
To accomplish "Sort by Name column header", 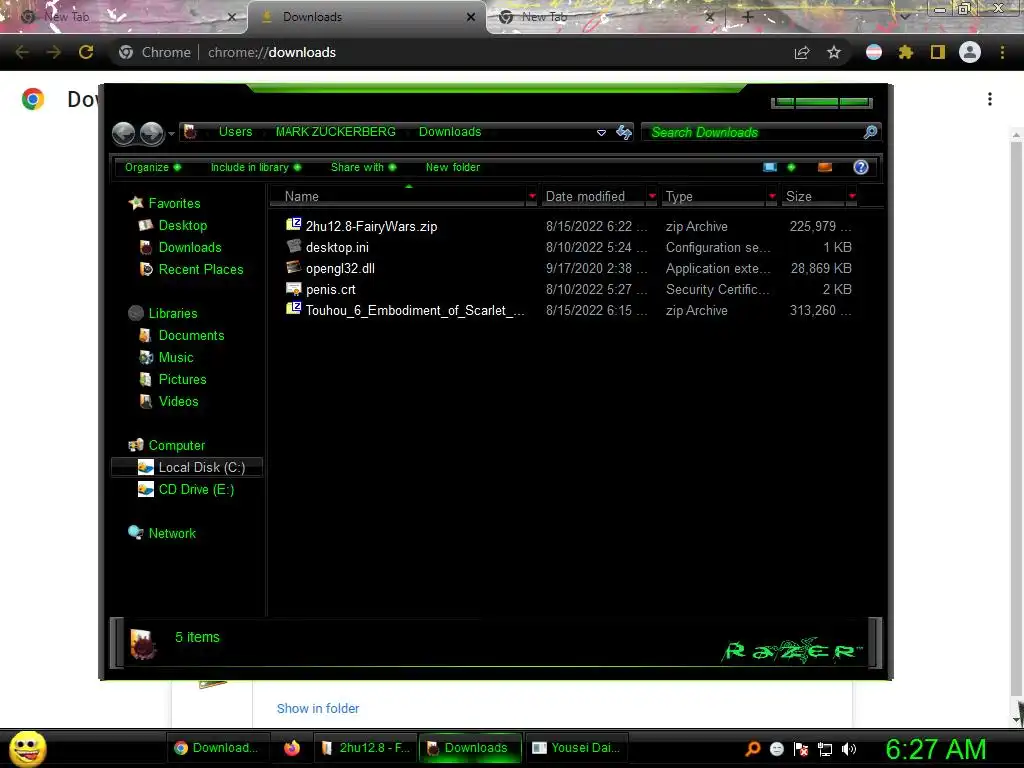I will pos(398,197).
